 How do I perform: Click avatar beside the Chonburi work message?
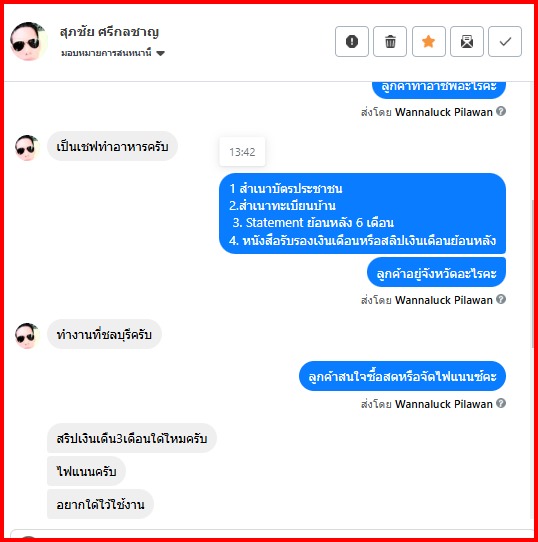click(27, 336)
